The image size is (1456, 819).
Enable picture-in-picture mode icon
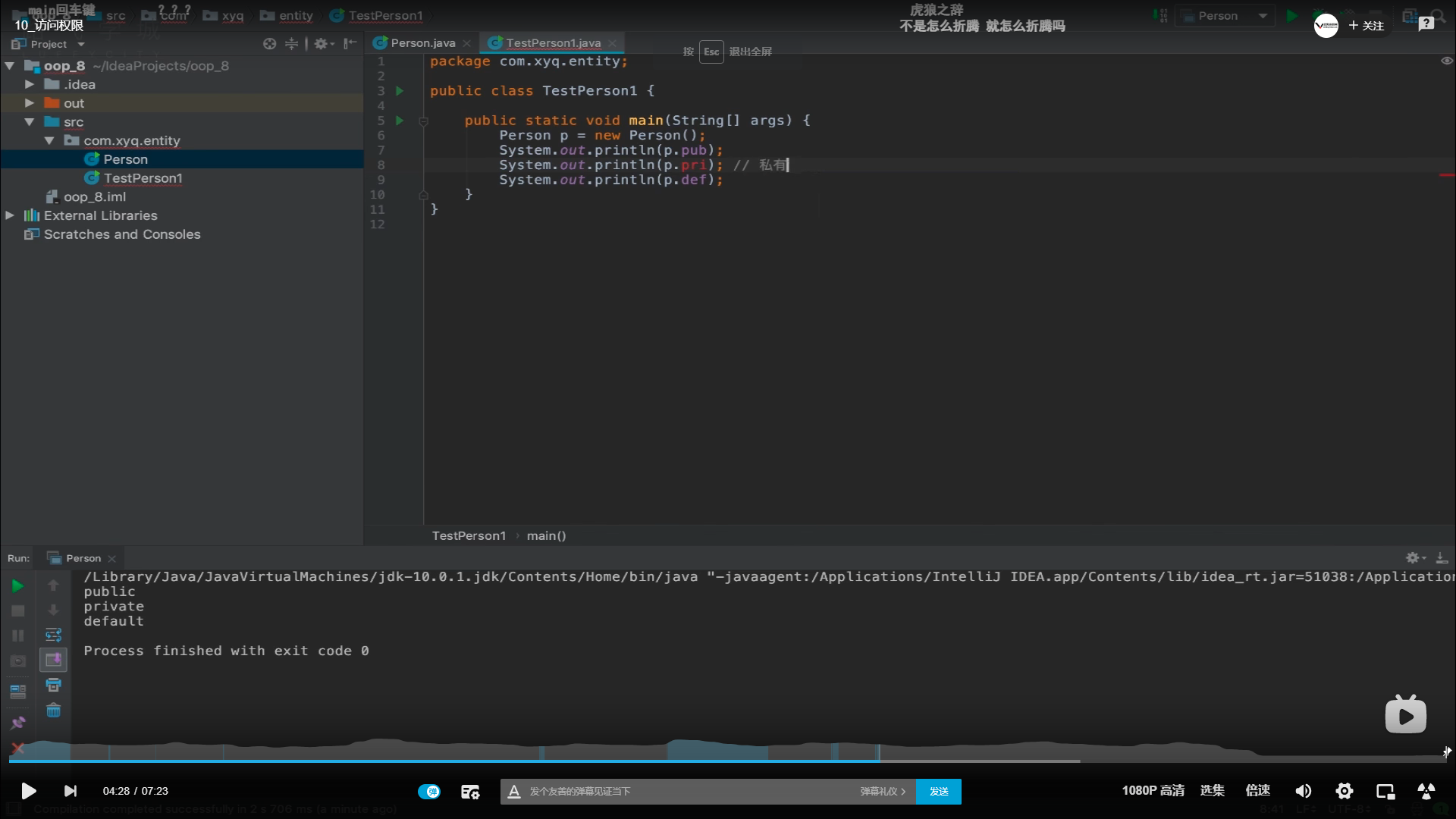tap(1385, 791)
